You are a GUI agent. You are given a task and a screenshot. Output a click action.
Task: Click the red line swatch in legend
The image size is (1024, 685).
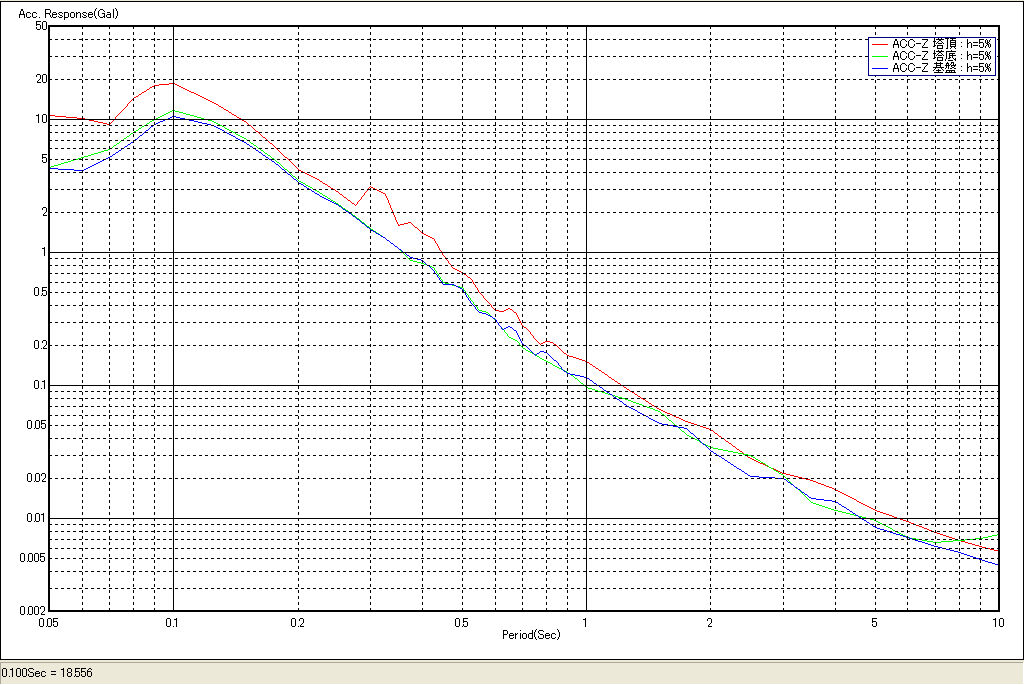coord(879,44)
